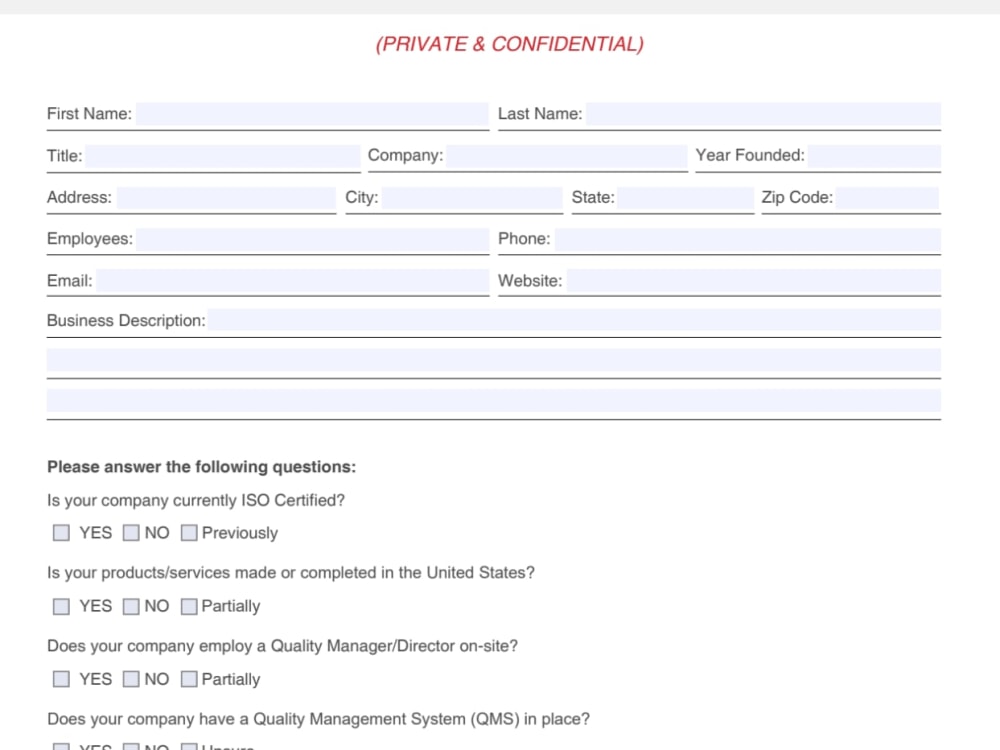This screenshot has width=1000, height=750.
Task: Click the Company text field
Action: click(567, 156)
